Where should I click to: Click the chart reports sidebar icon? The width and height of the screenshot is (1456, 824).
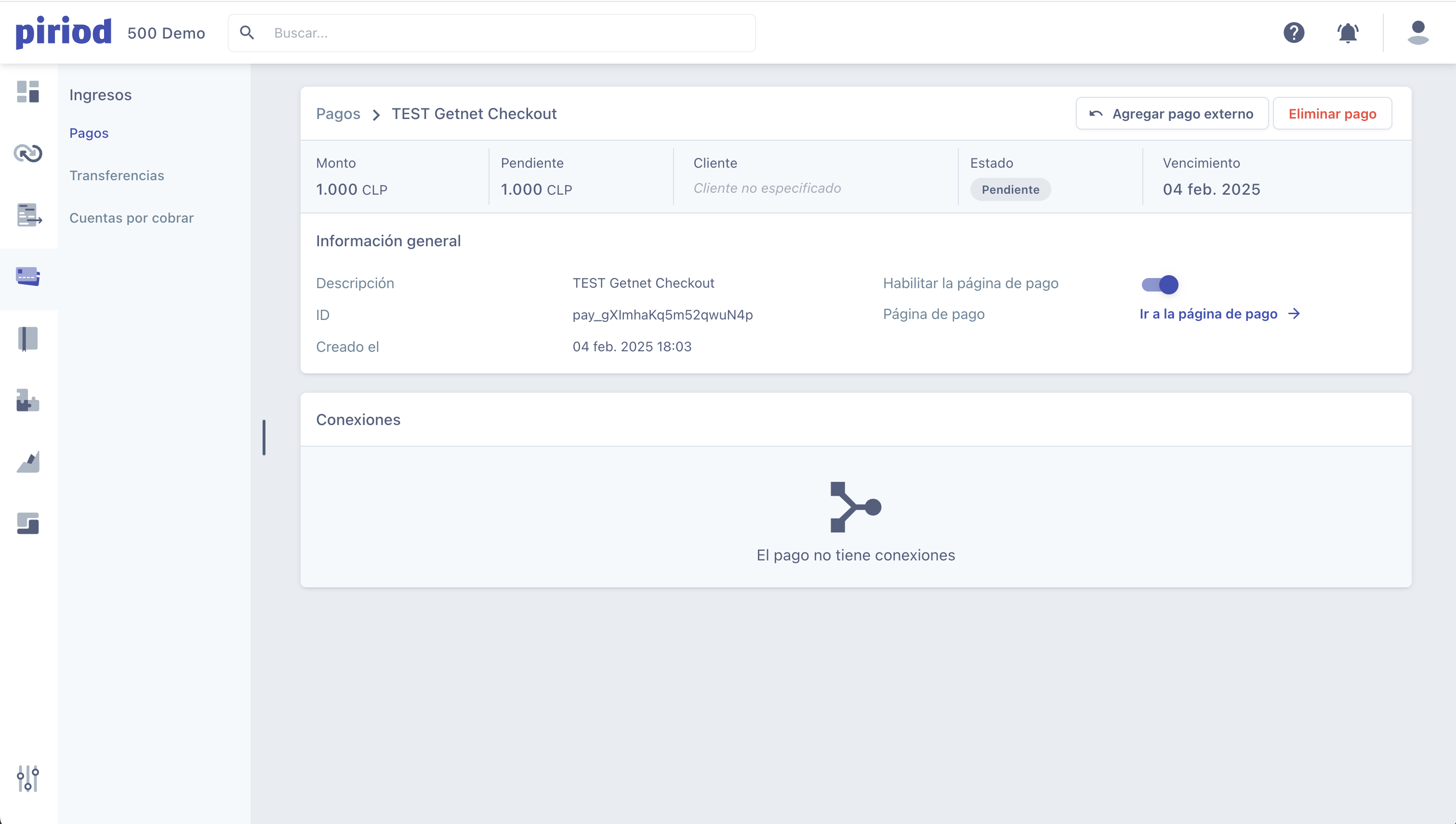click(28, 462)
